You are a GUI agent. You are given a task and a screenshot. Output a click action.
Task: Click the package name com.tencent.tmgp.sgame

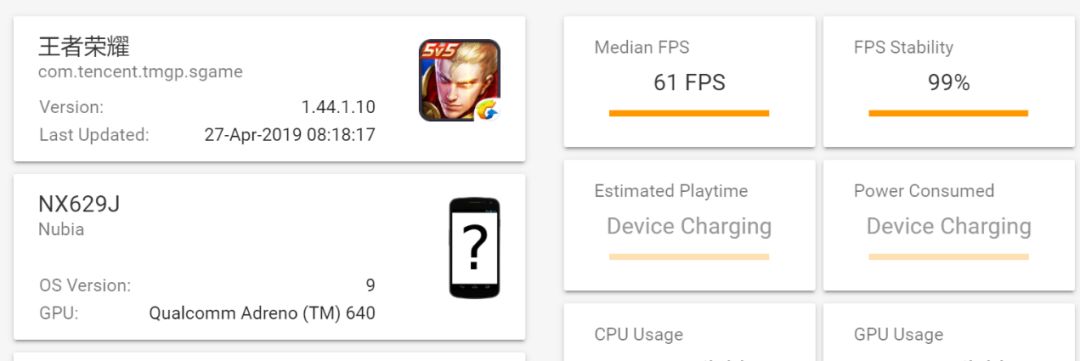141,72
